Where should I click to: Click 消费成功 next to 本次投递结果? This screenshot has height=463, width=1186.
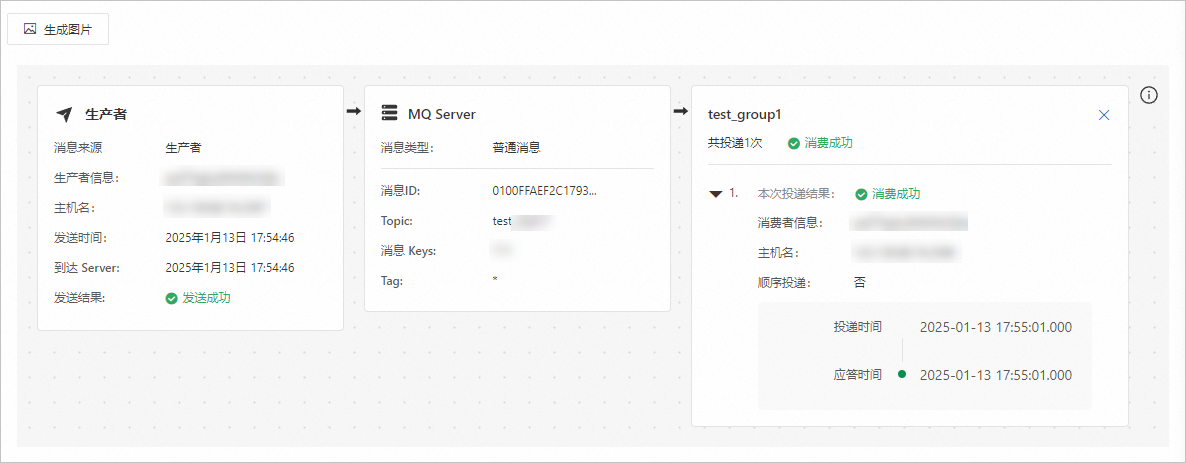[896, 194]
